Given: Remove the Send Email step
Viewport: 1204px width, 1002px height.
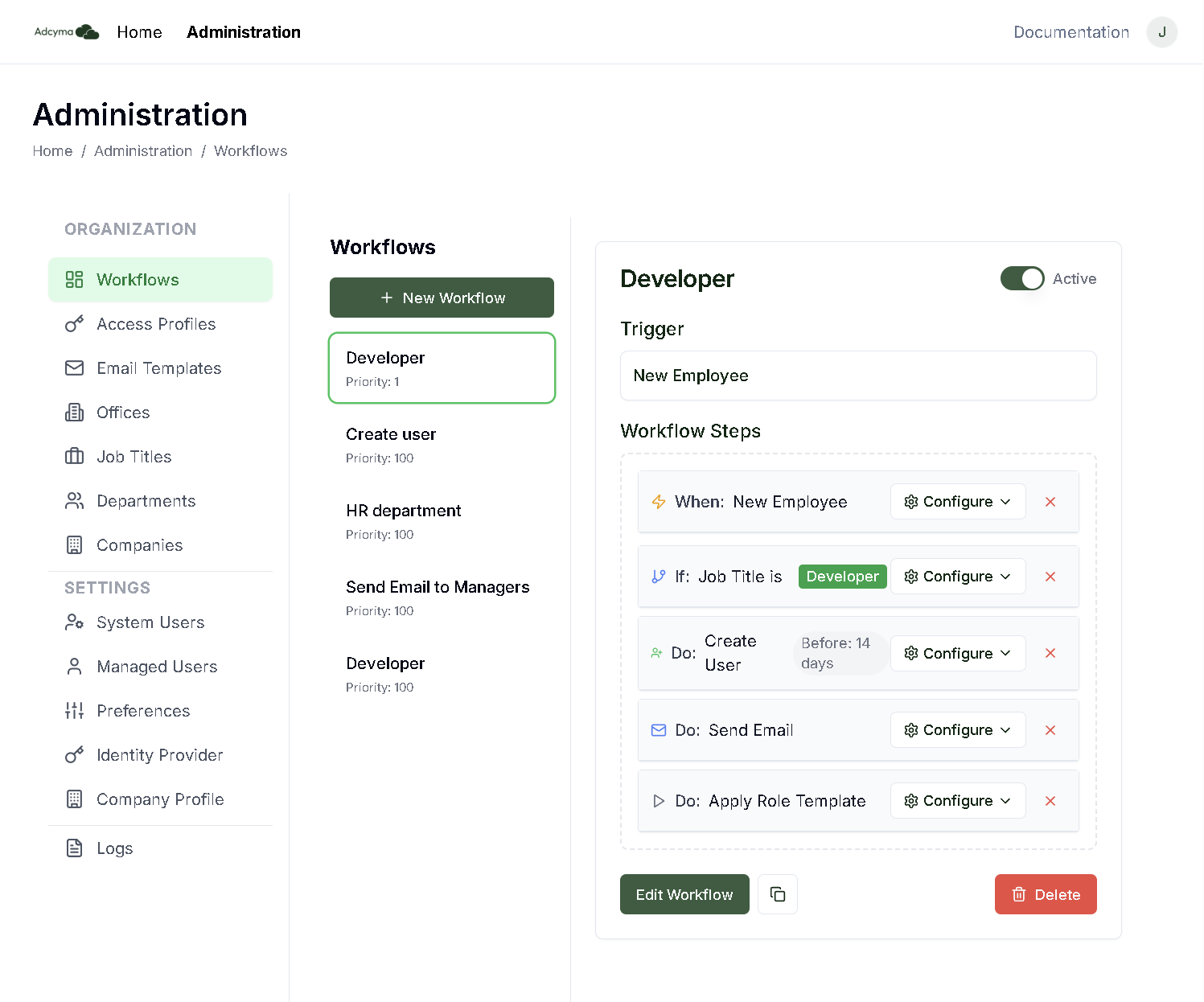Looking at the screenshot, I should [1050, 730].
